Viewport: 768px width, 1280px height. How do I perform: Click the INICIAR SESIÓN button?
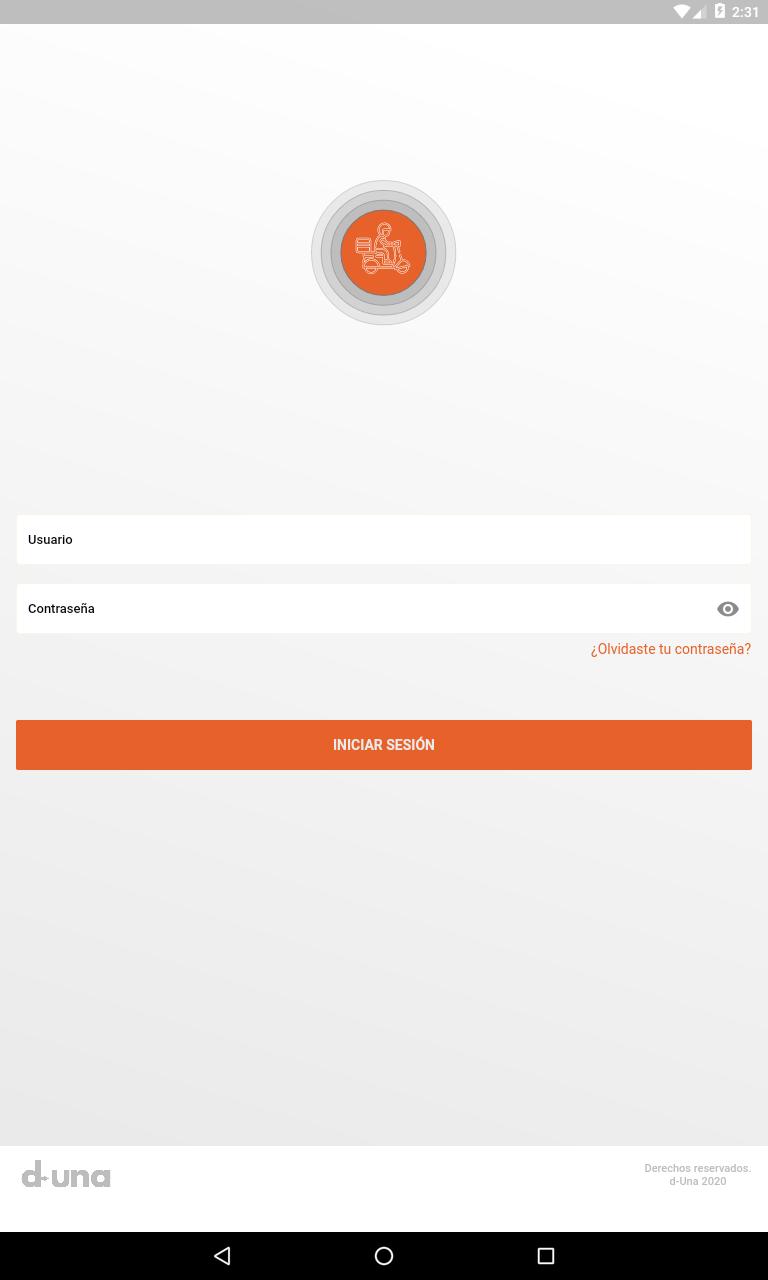point(384,745)
